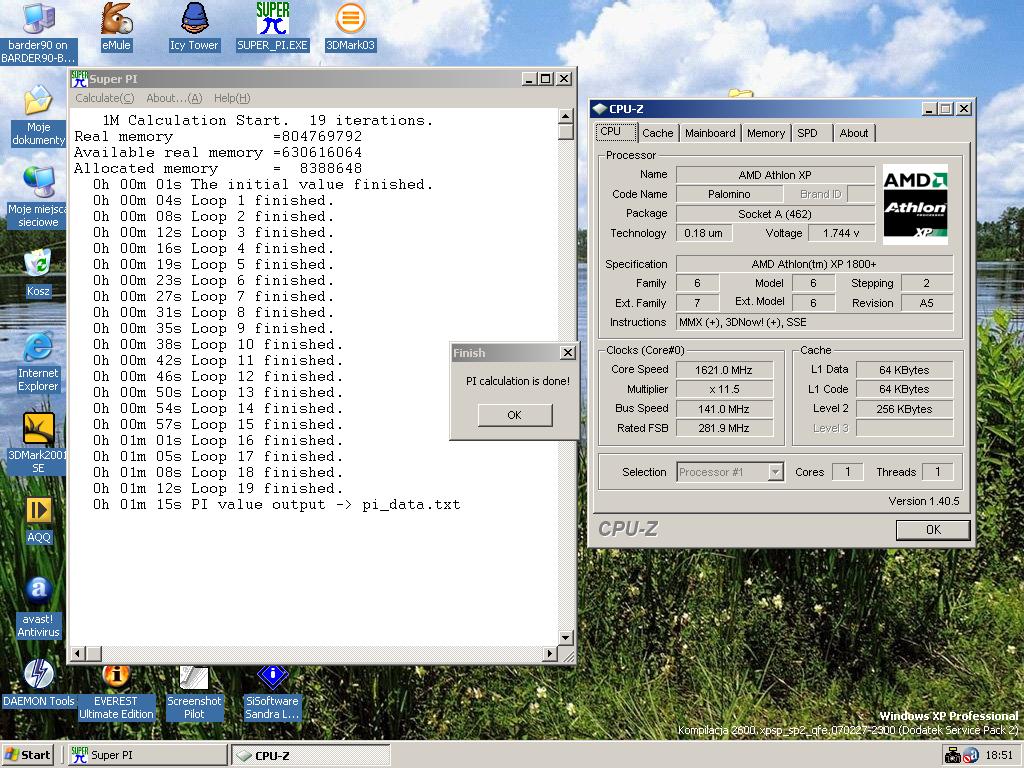Click the AMD Athlon XP logo
Screen dimensions: 1024x768
(x=915, y=204)
